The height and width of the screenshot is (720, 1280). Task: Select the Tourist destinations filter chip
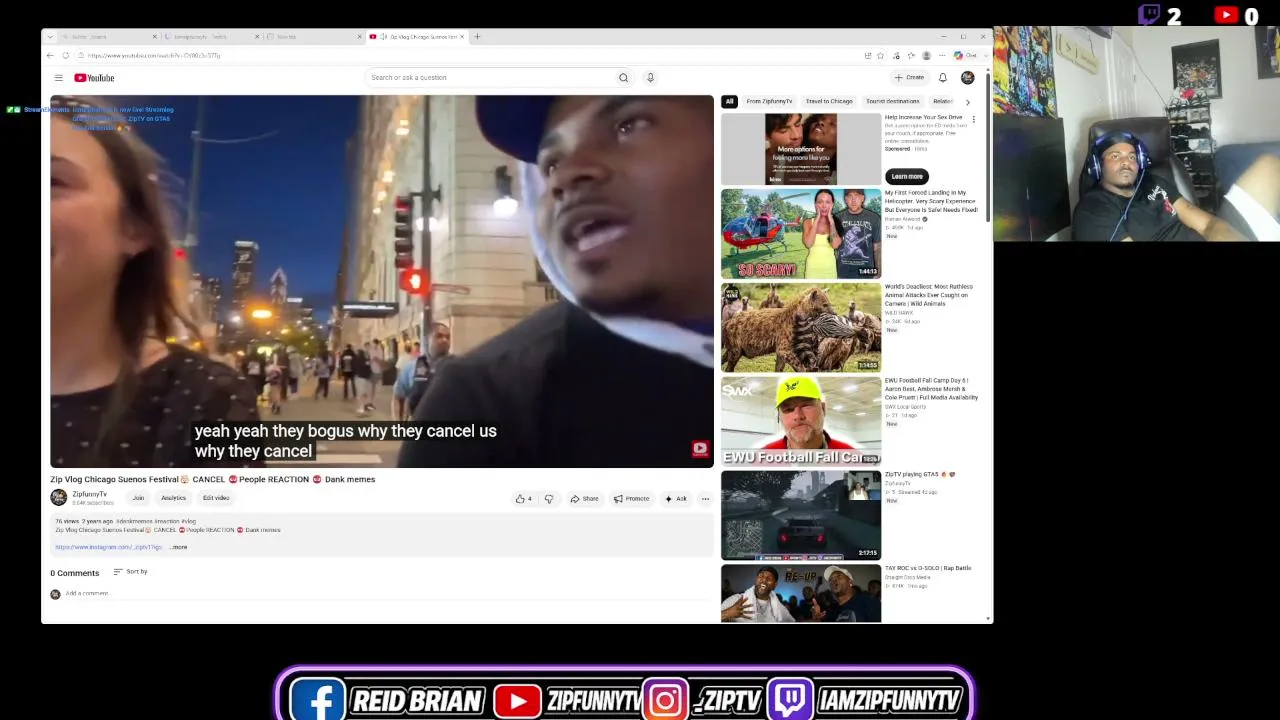click(892, 102)
